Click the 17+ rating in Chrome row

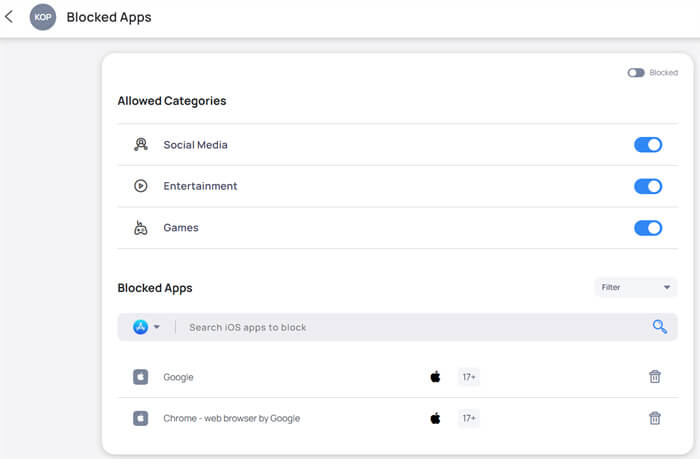(469, 418)
